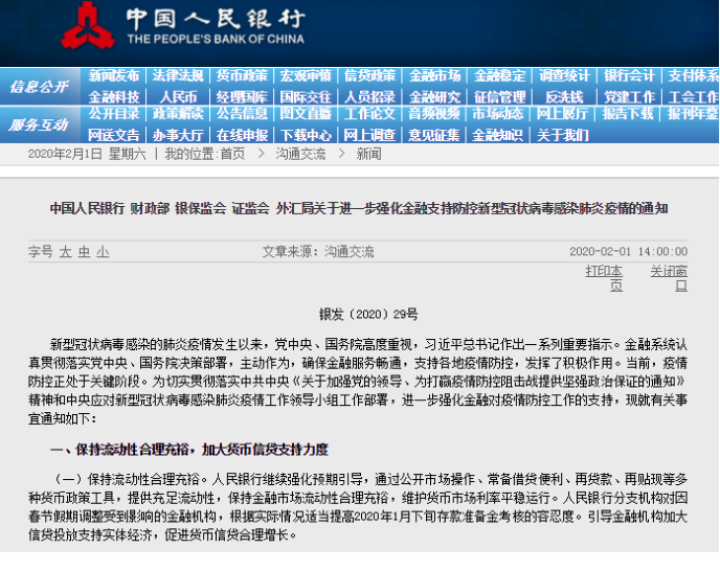Click the People's Bank of China logo
This screenshot has width=720, height=571.
click(x=82, y=26)
